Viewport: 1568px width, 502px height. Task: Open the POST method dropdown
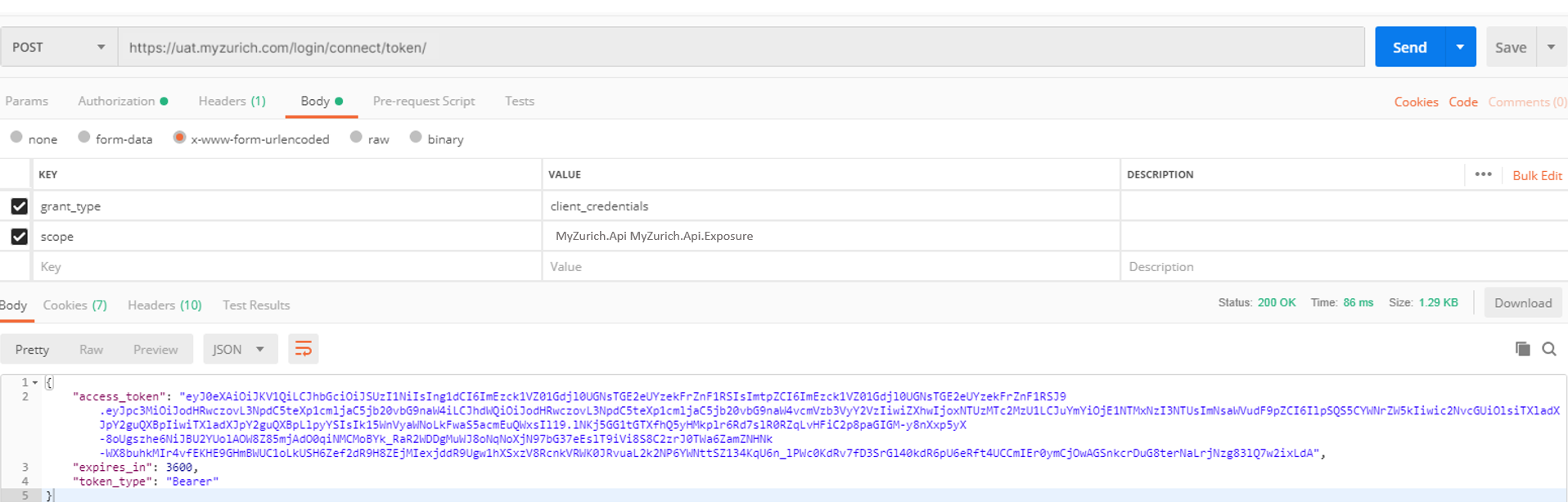(59, 47)
